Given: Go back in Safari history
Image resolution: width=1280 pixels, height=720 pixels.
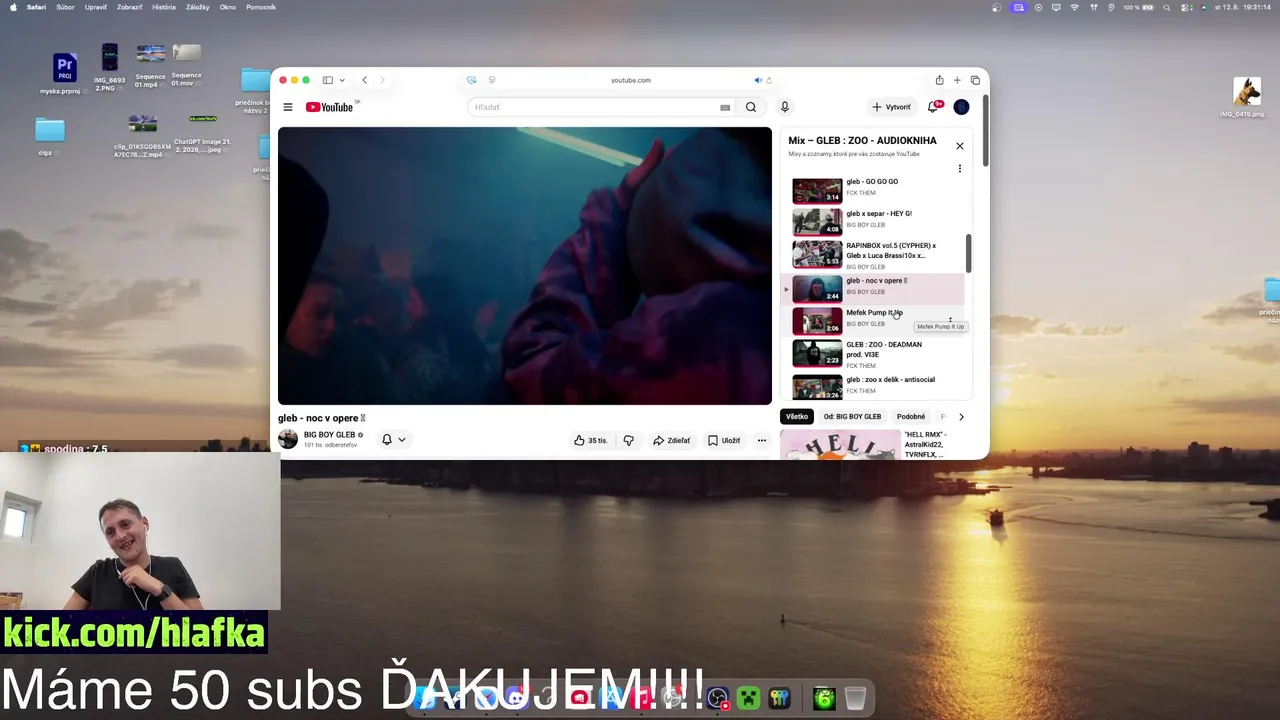Looking at the screenshot, I should tap(364, 80).
